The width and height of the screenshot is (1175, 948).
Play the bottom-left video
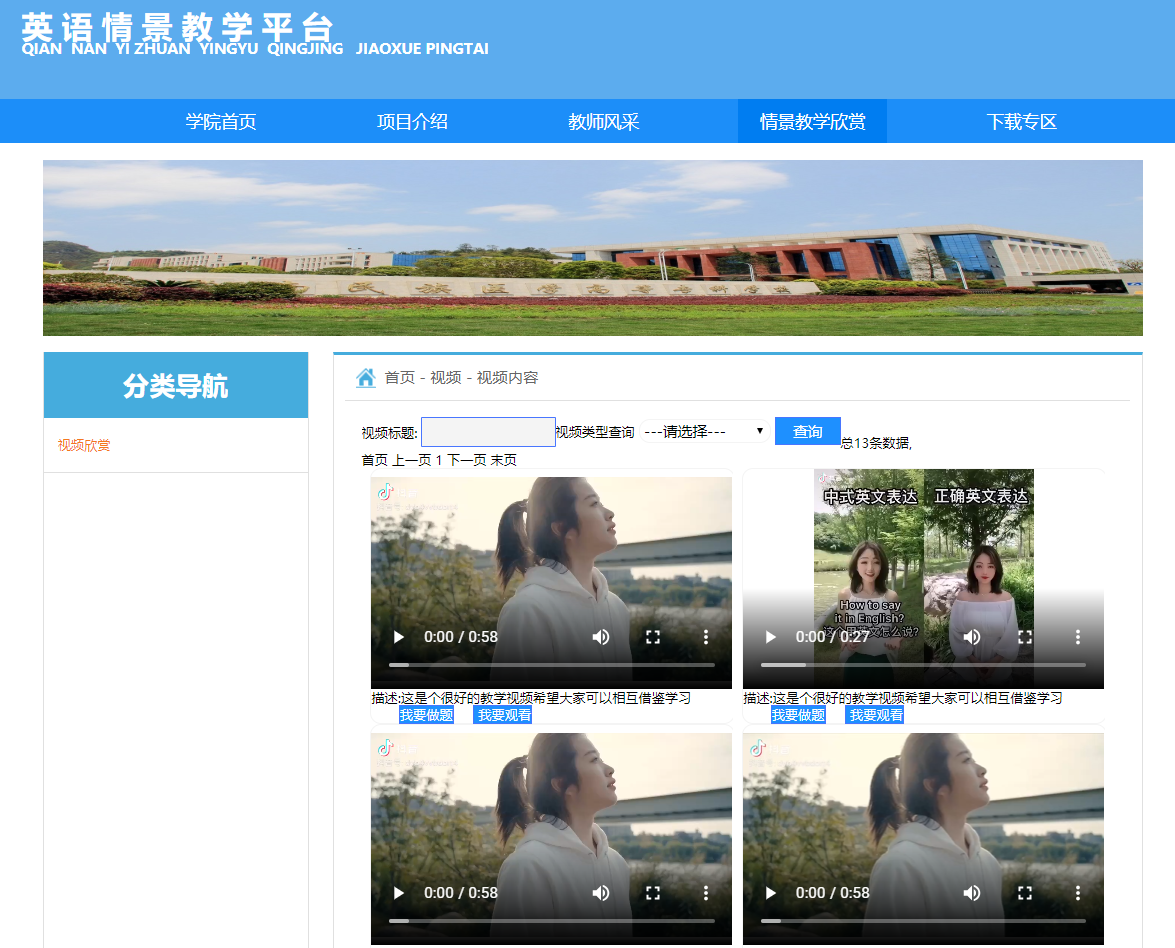point(399,893)
